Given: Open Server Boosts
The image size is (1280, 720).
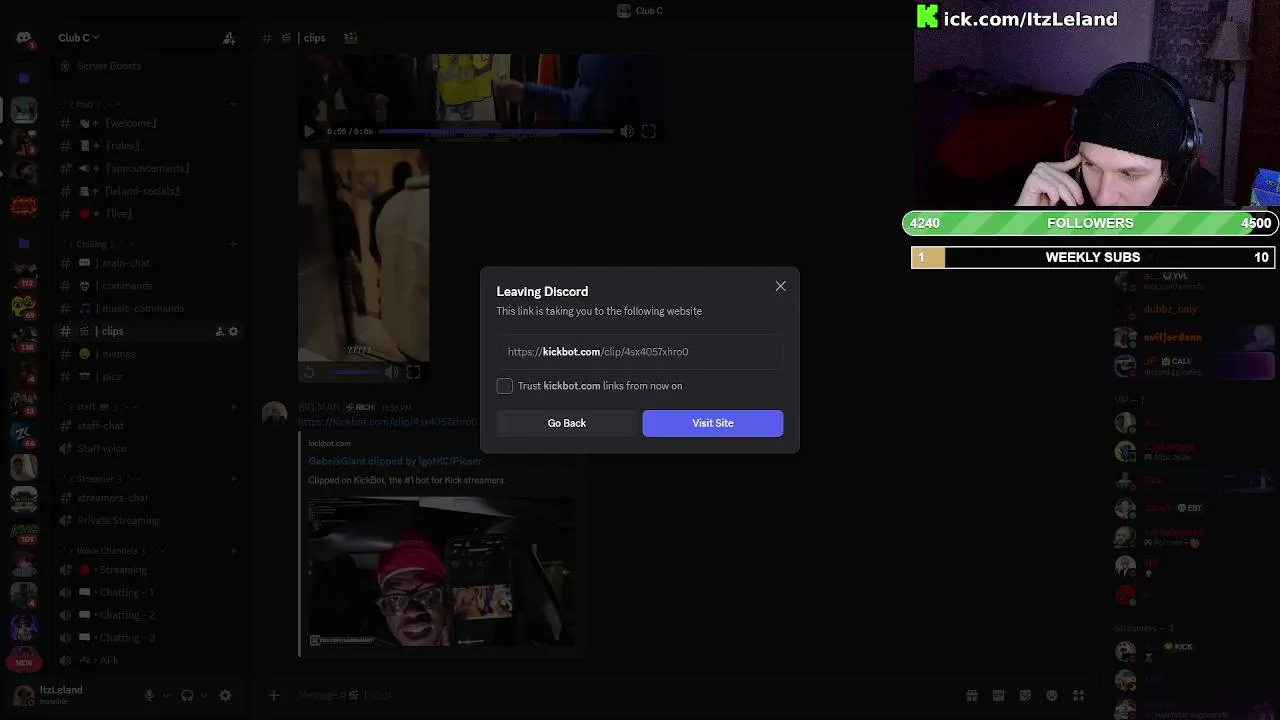Looking at the screenshot, I should tap(109, 66).
